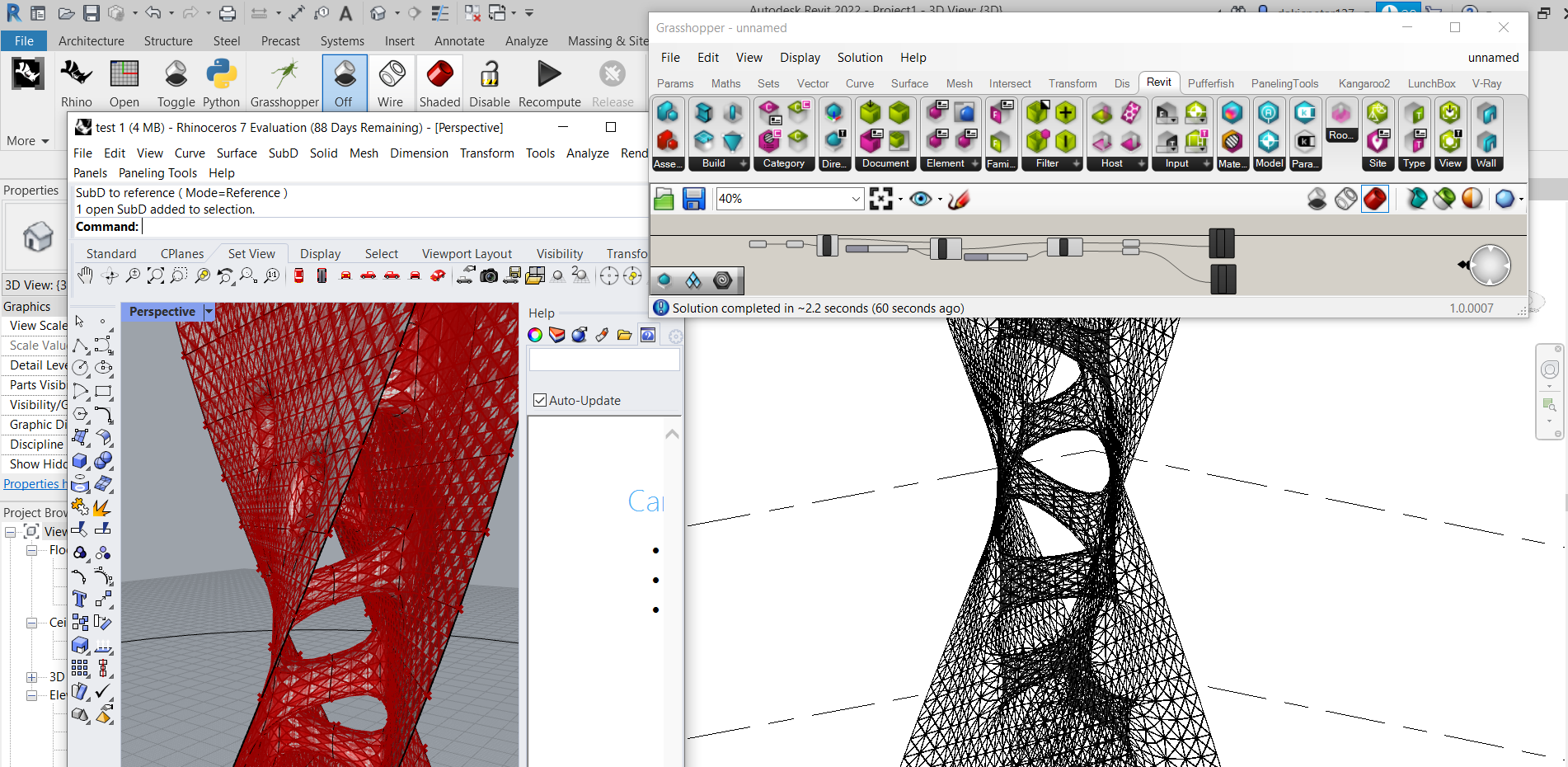Switch to Rhino CPlanes toolbar tab
This screenshot has width=1568, height=767.
click(x=182, y=254)
